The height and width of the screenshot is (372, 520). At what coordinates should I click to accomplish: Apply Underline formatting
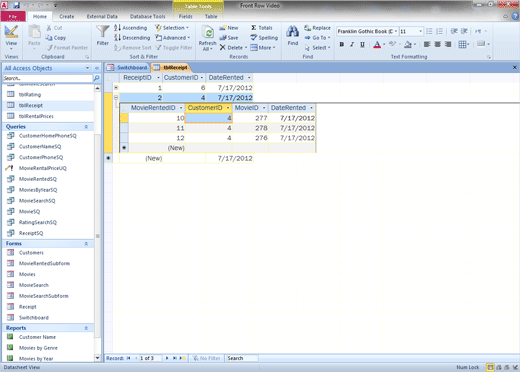click(362, 44)
